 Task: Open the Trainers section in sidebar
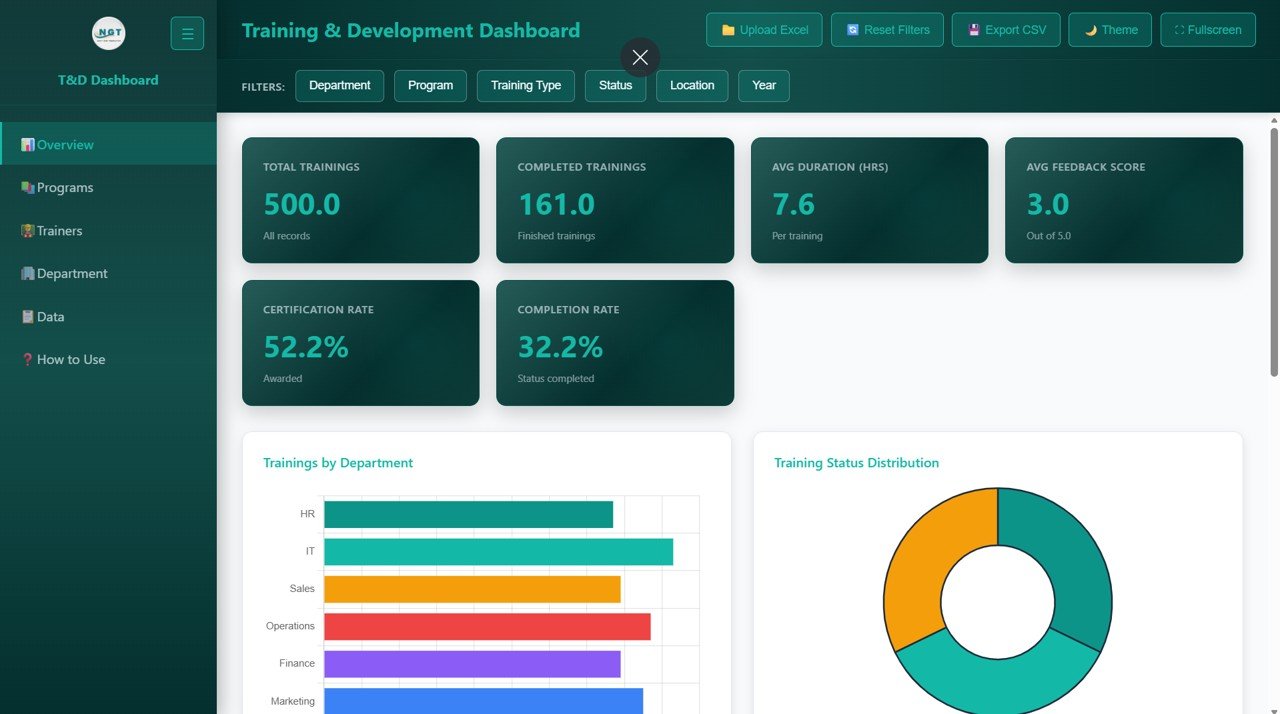(x=59, y=230)
